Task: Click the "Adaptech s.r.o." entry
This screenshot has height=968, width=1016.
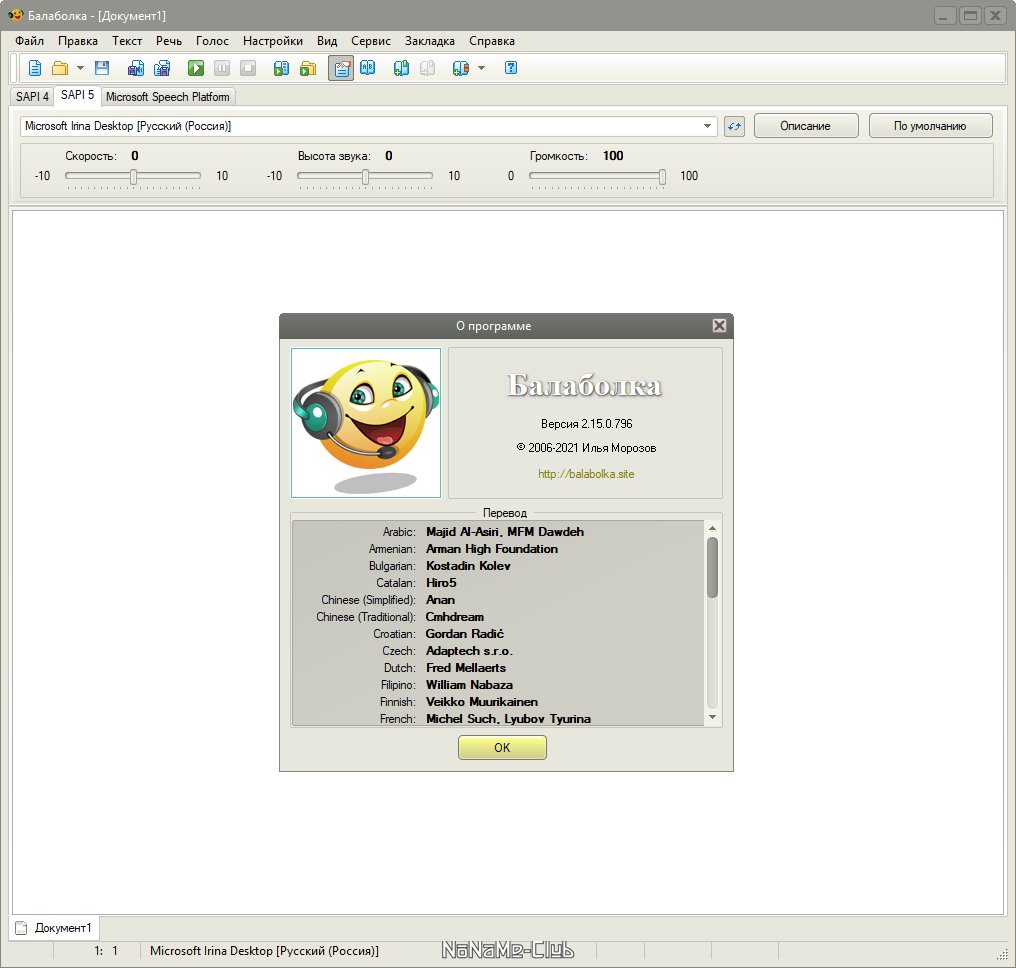Action: click(x=469, y=651)
